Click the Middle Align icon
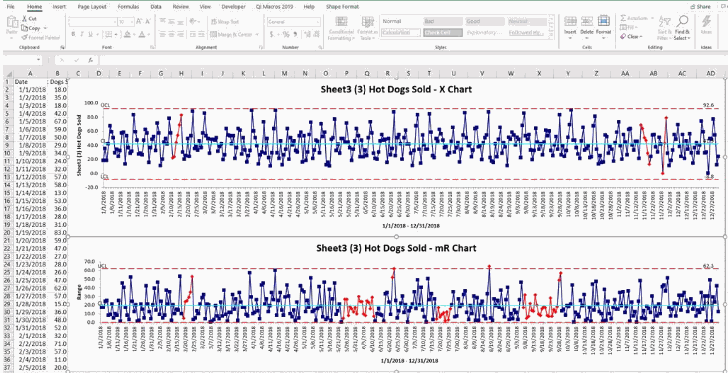Image resolution: width=728 pixels, height=373 pixels. (x=171, y=21)
